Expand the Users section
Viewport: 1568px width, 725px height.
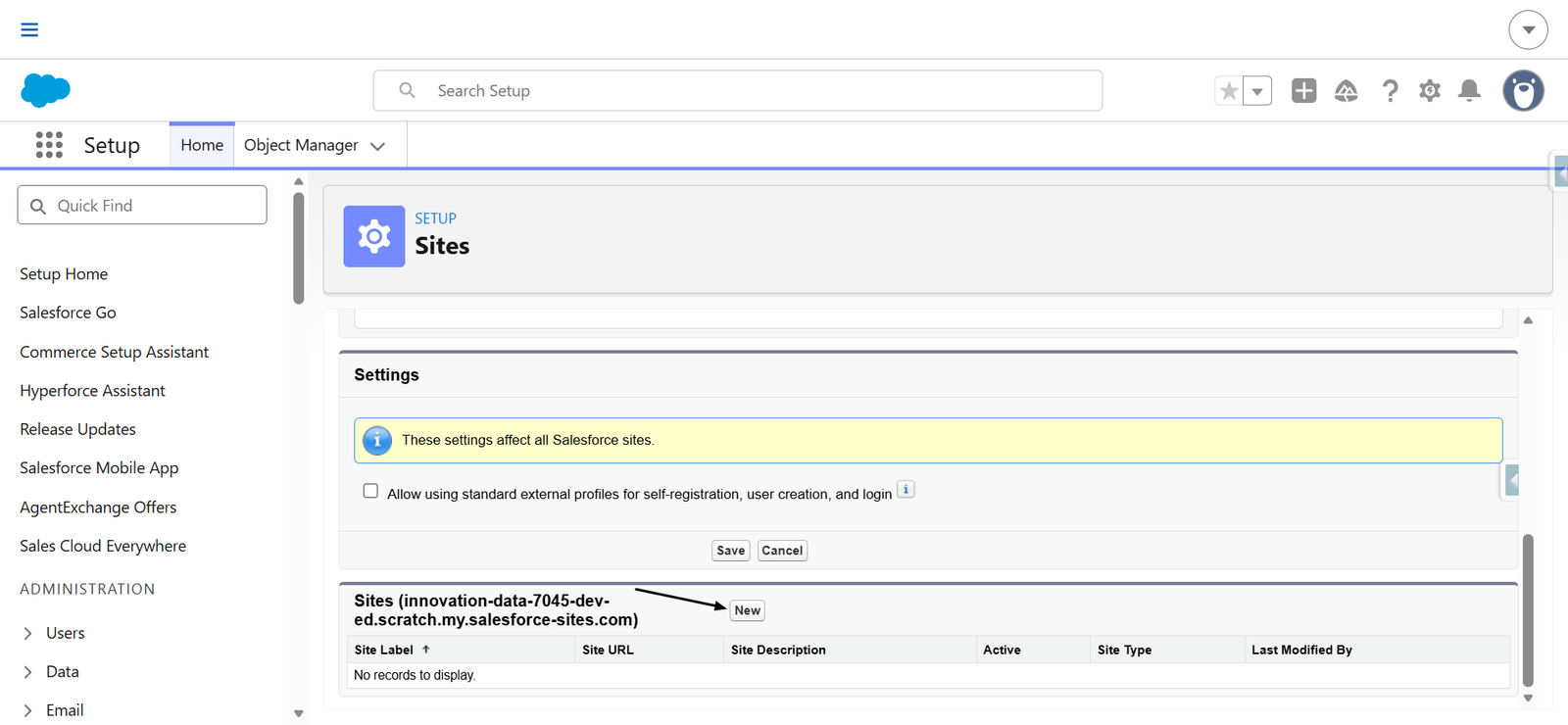click(27, 633)
